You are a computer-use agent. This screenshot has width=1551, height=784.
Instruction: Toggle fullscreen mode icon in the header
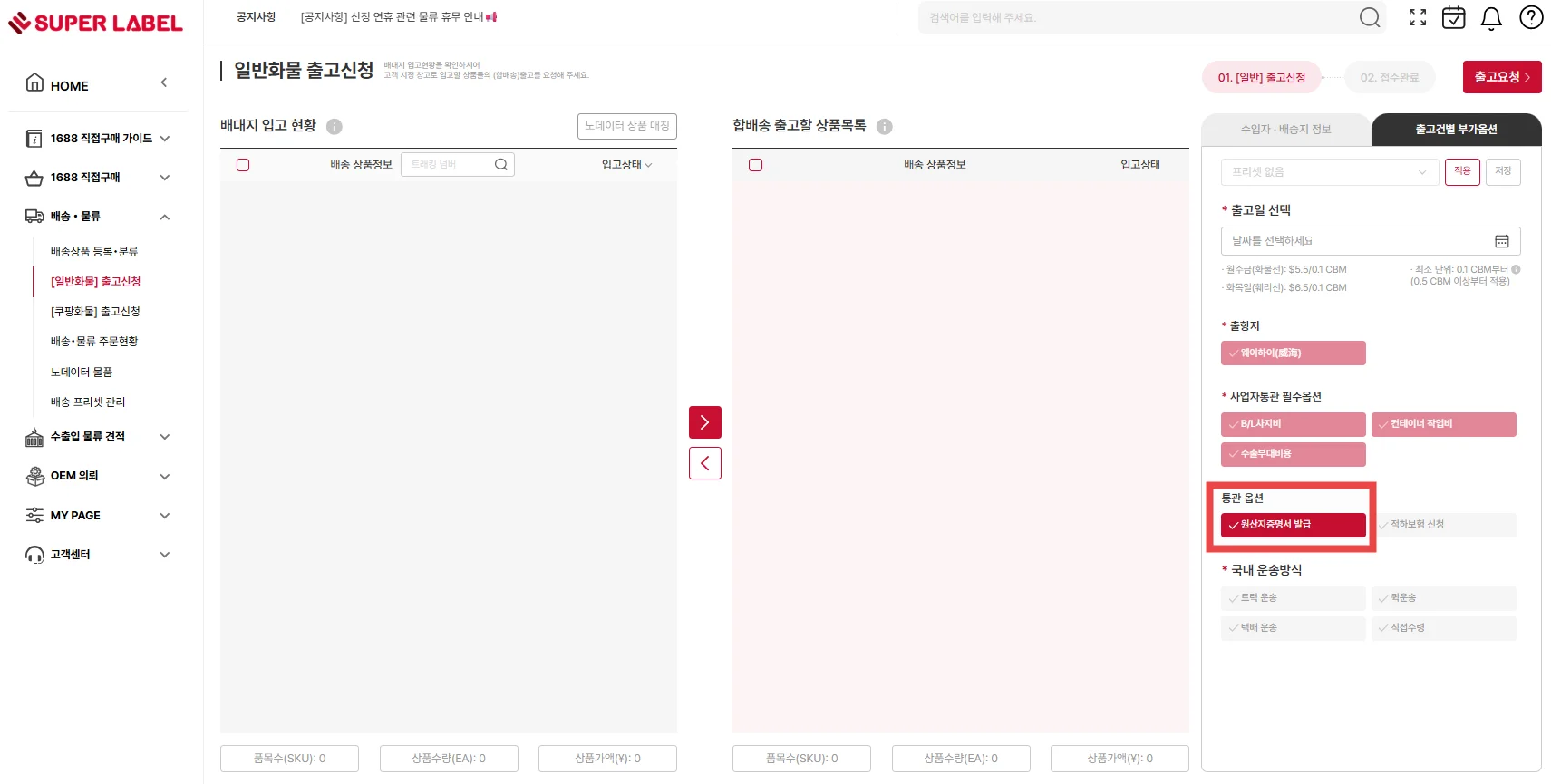click(x=1418, y=17)
